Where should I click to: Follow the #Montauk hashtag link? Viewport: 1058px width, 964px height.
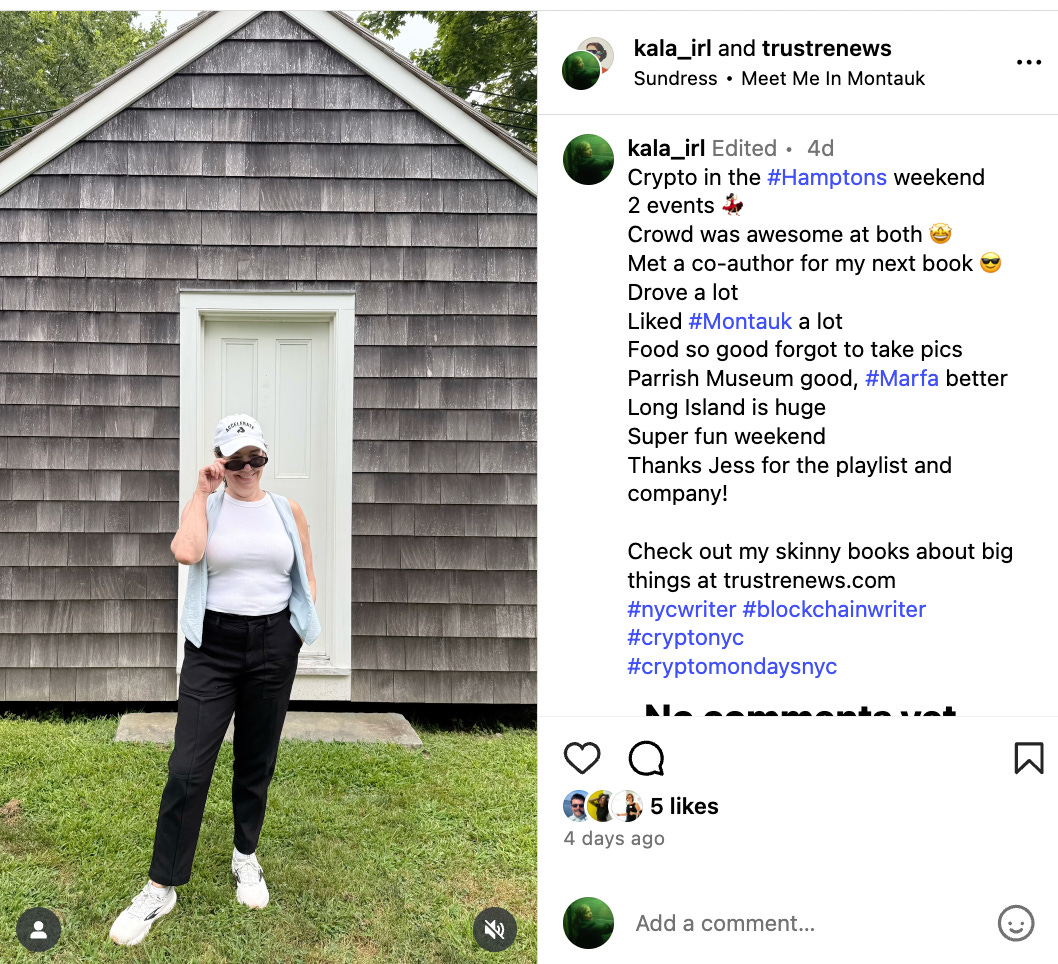740,321
